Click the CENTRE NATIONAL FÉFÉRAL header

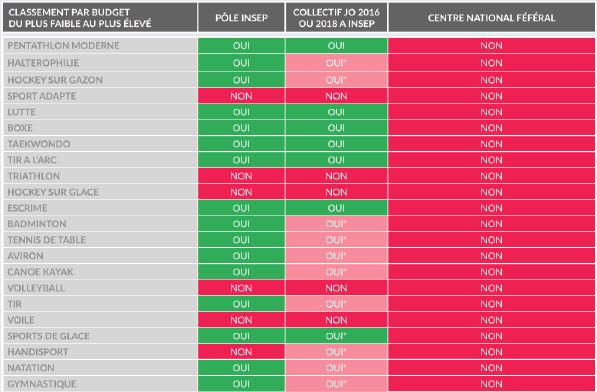491,18
